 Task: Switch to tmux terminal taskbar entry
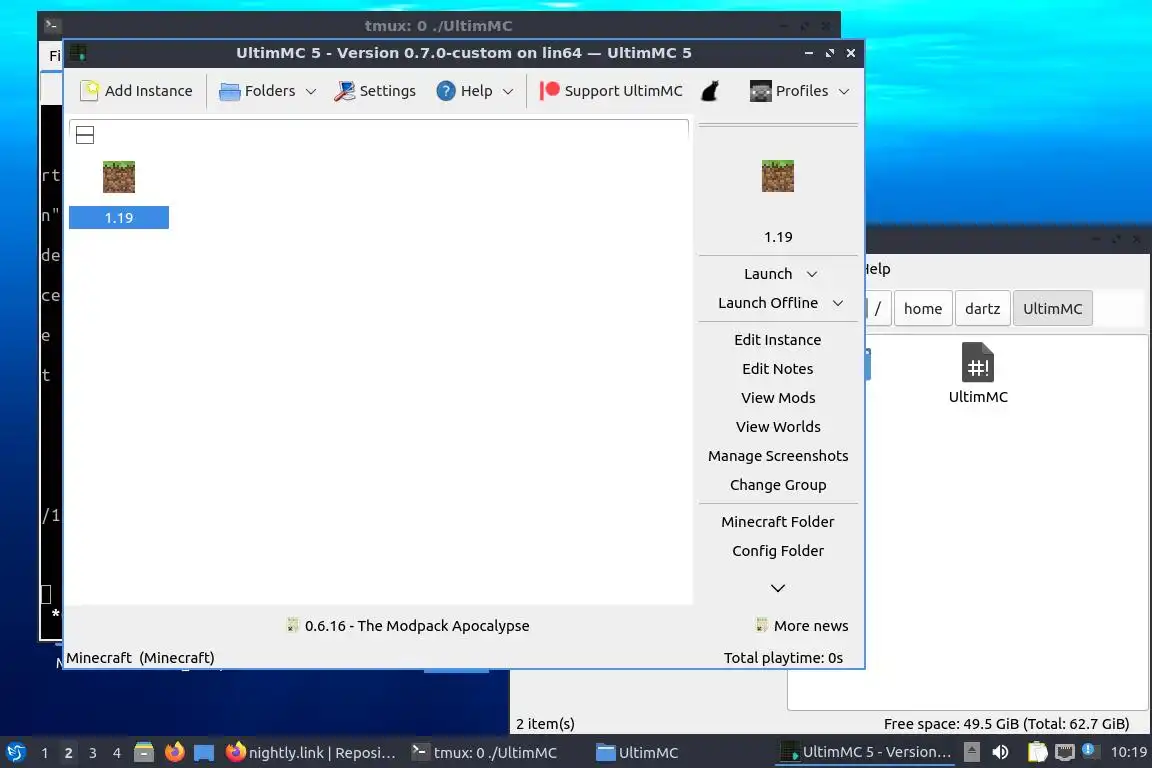pos(484,753)
